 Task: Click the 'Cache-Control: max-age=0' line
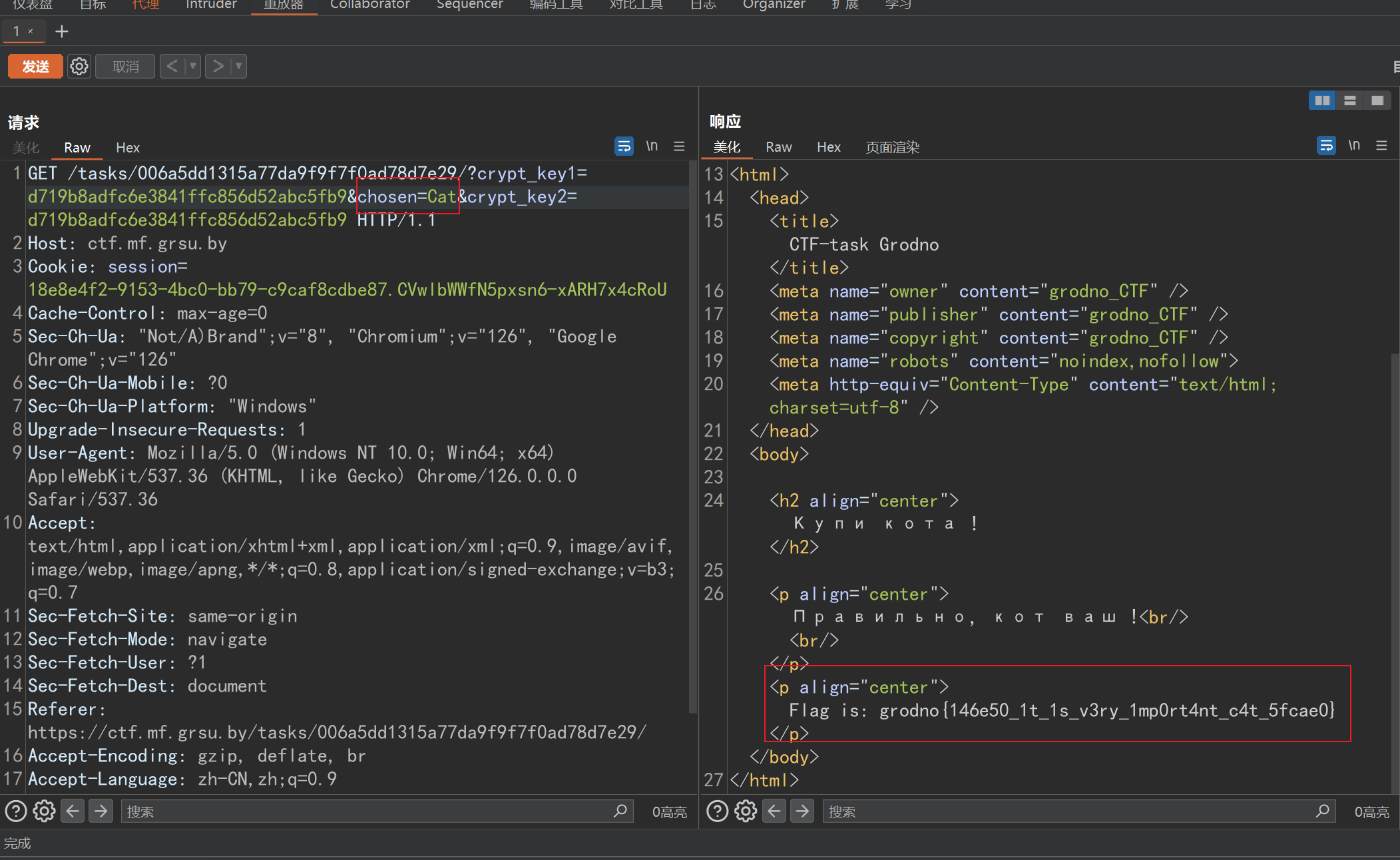(x=147, y=313)
